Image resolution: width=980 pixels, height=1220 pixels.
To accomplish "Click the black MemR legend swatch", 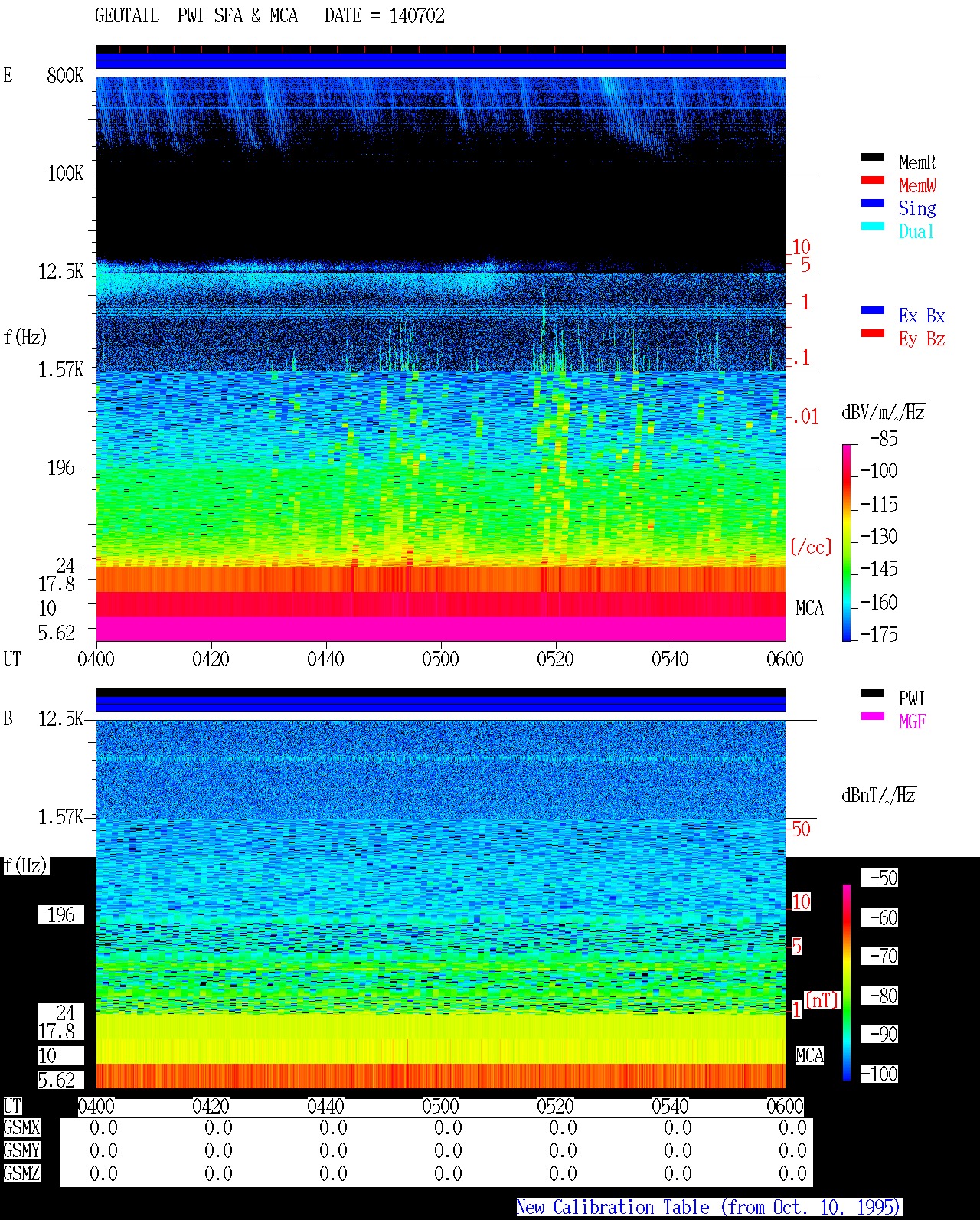I will (873, 157).
